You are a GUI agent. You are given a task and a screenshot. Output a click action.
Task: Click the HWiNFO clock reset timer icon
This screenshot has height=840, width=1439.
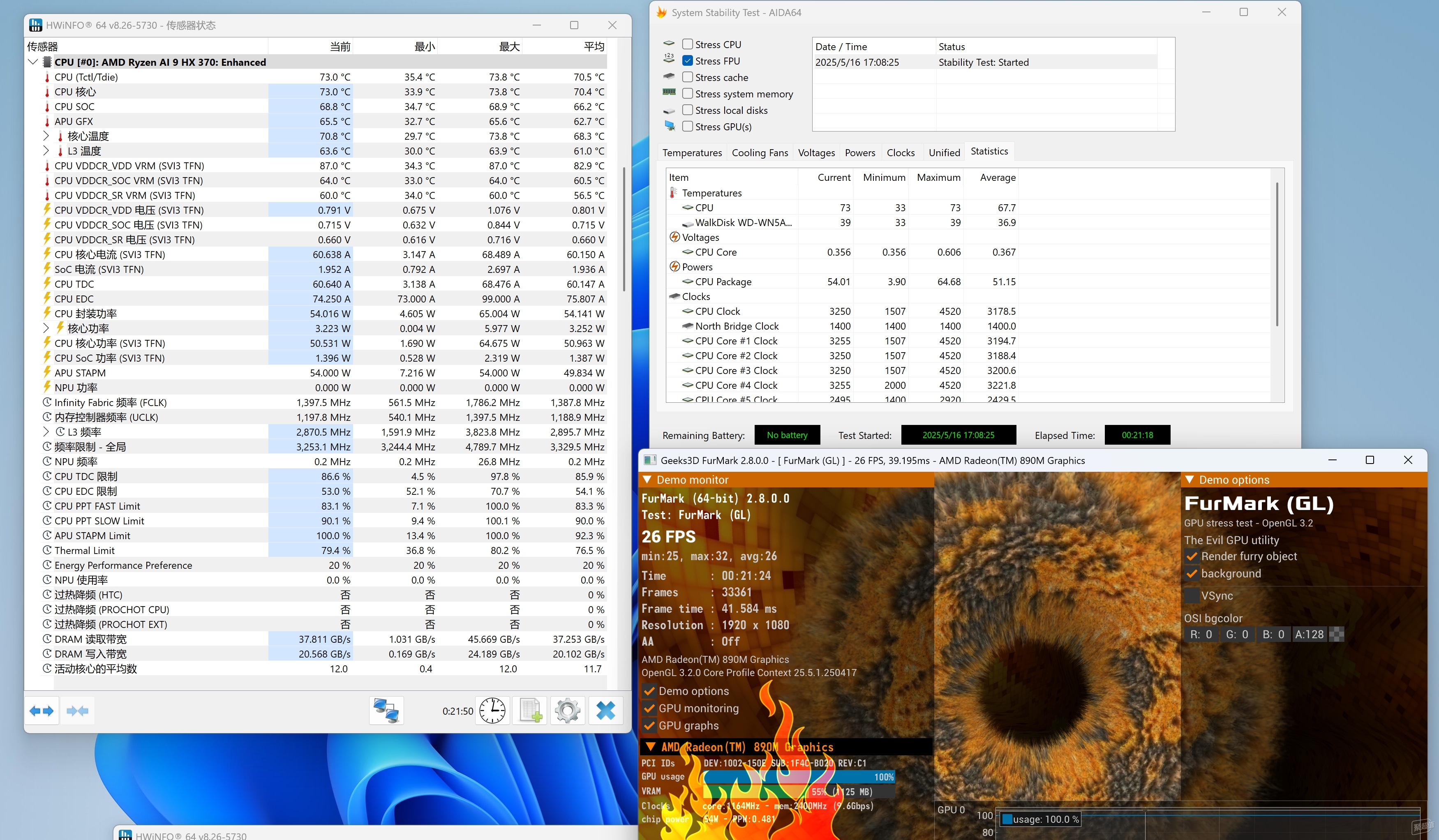[x=492, y=711]
